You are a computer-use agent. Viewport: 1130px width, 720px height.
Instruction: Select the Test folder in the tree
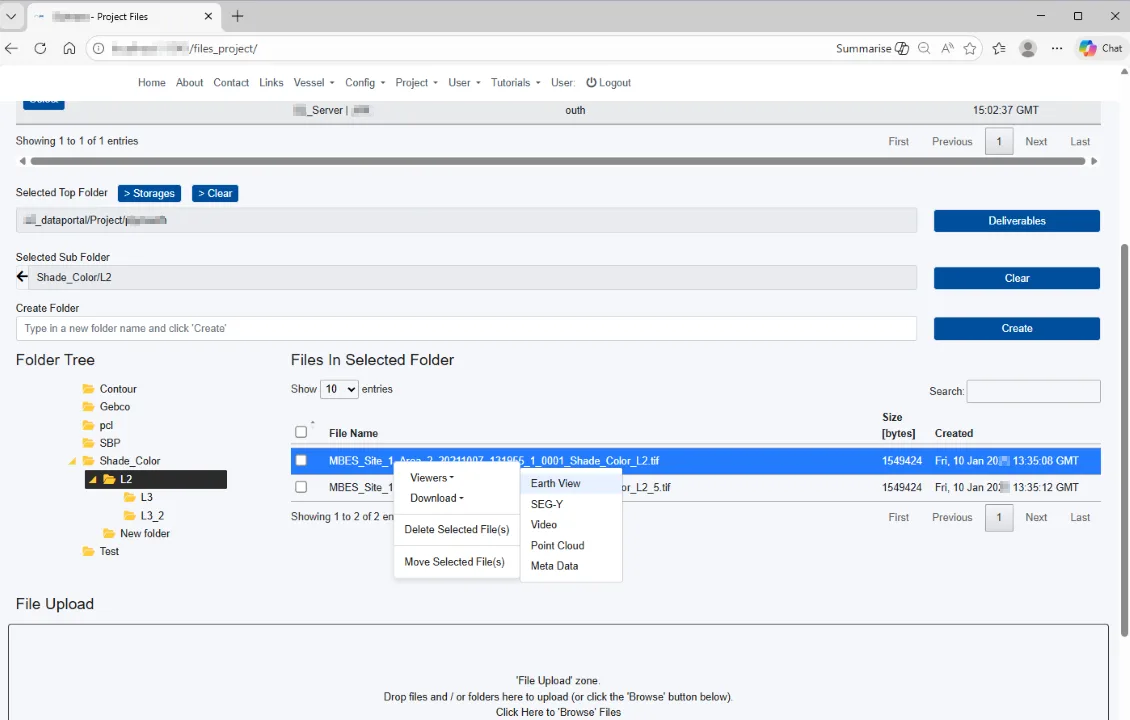(108, 551)
